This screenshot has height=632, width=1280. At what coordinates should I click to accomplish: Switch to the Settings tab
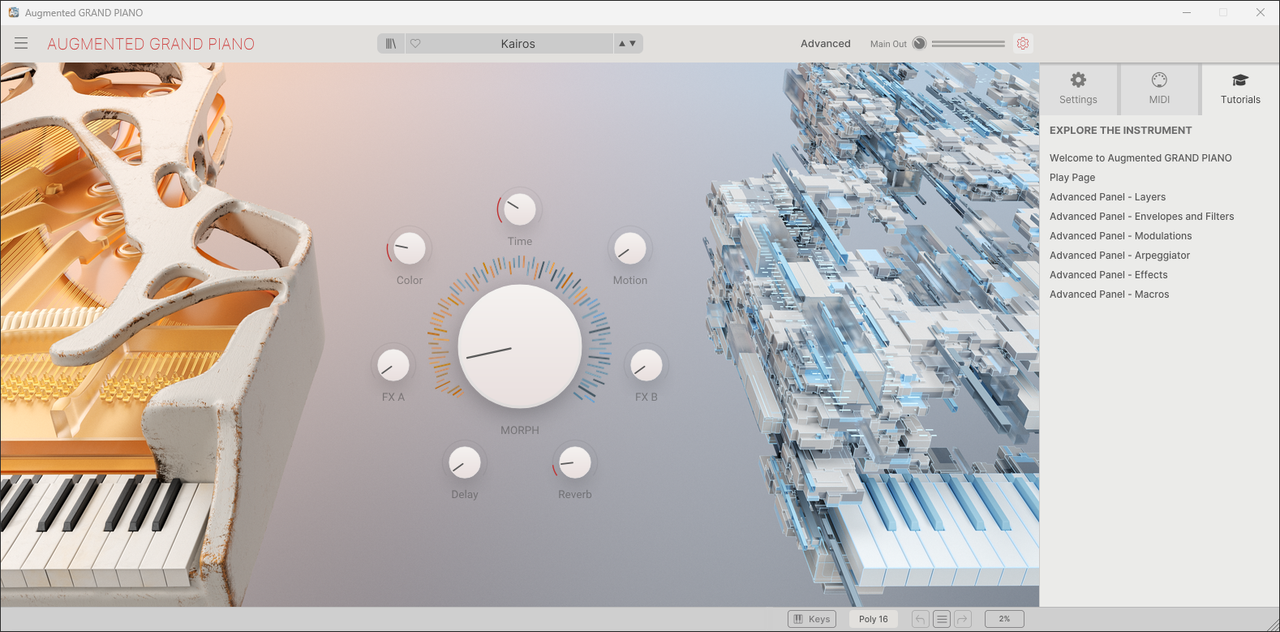[1078, 88]
